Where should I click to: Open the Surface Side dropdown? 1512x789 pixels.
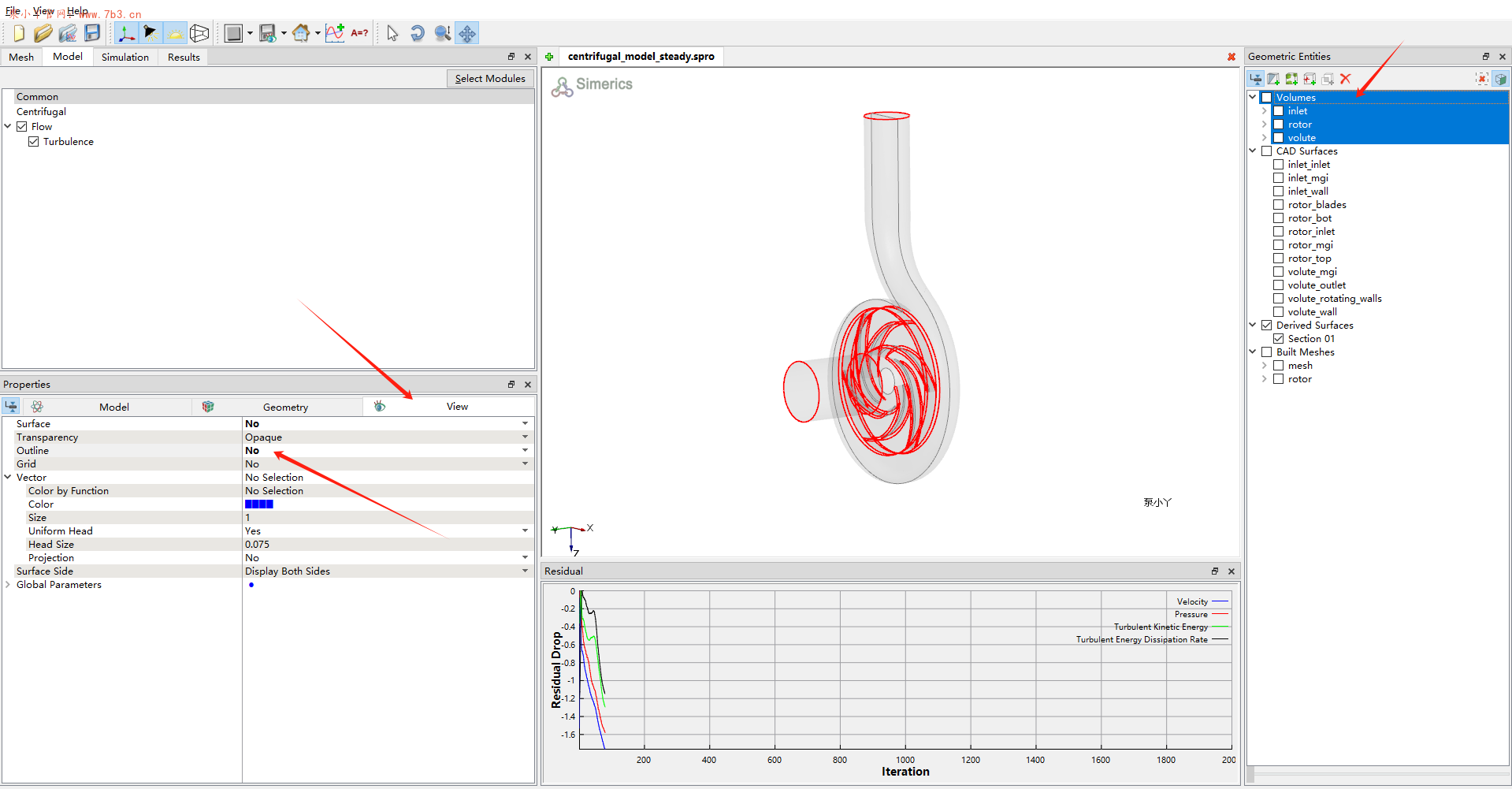tap(525, 571)
